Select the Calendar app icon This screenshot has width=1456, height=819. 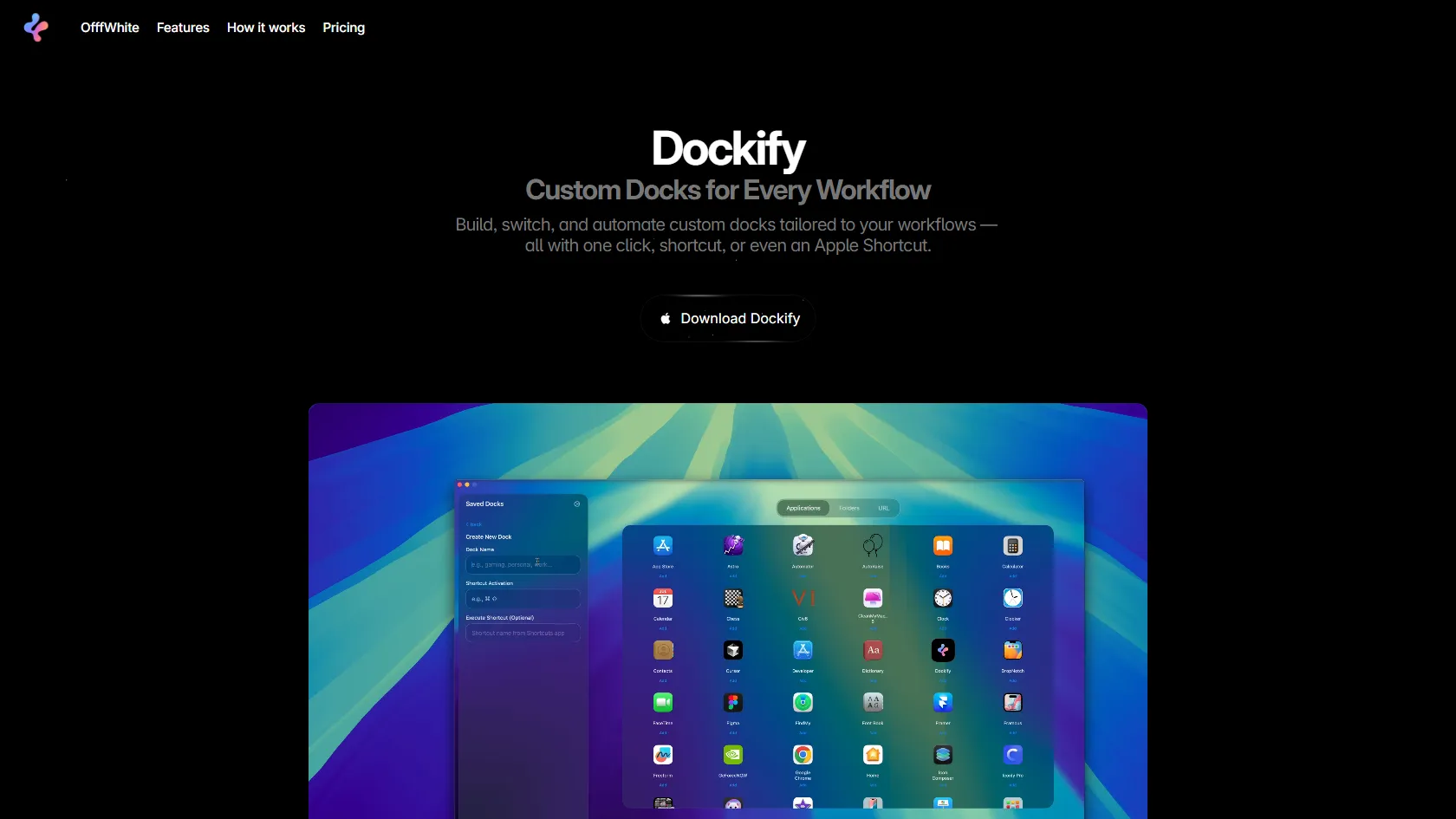click(663, 598)
